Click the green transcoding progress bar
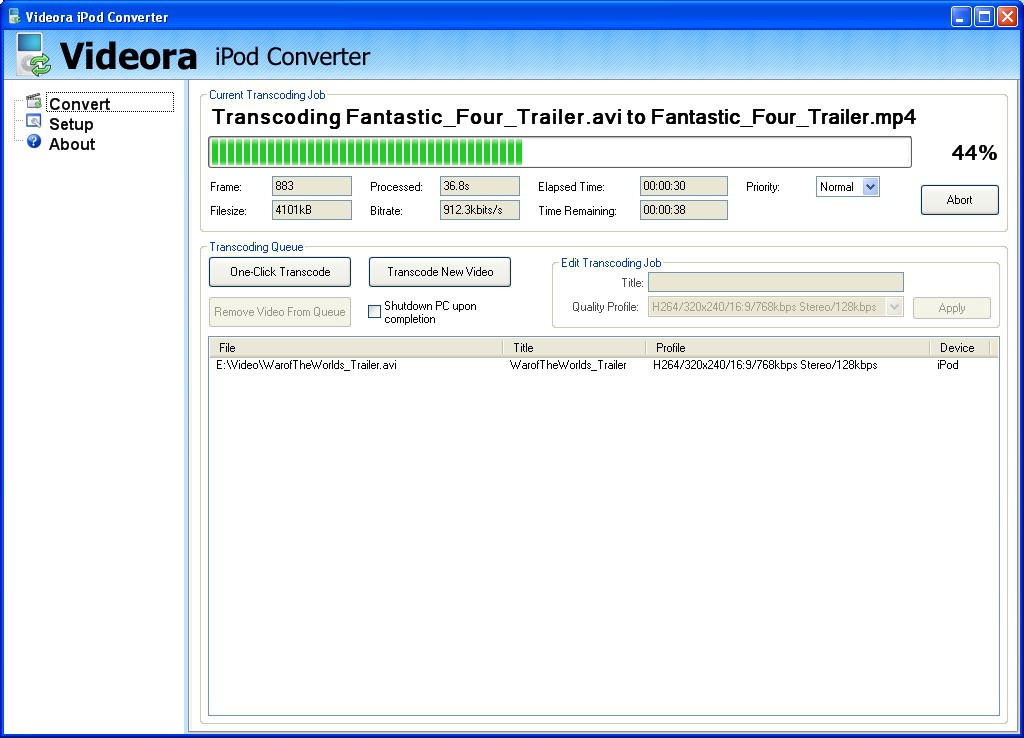The width and height of the screenshot is (1024, 738). 560,152
